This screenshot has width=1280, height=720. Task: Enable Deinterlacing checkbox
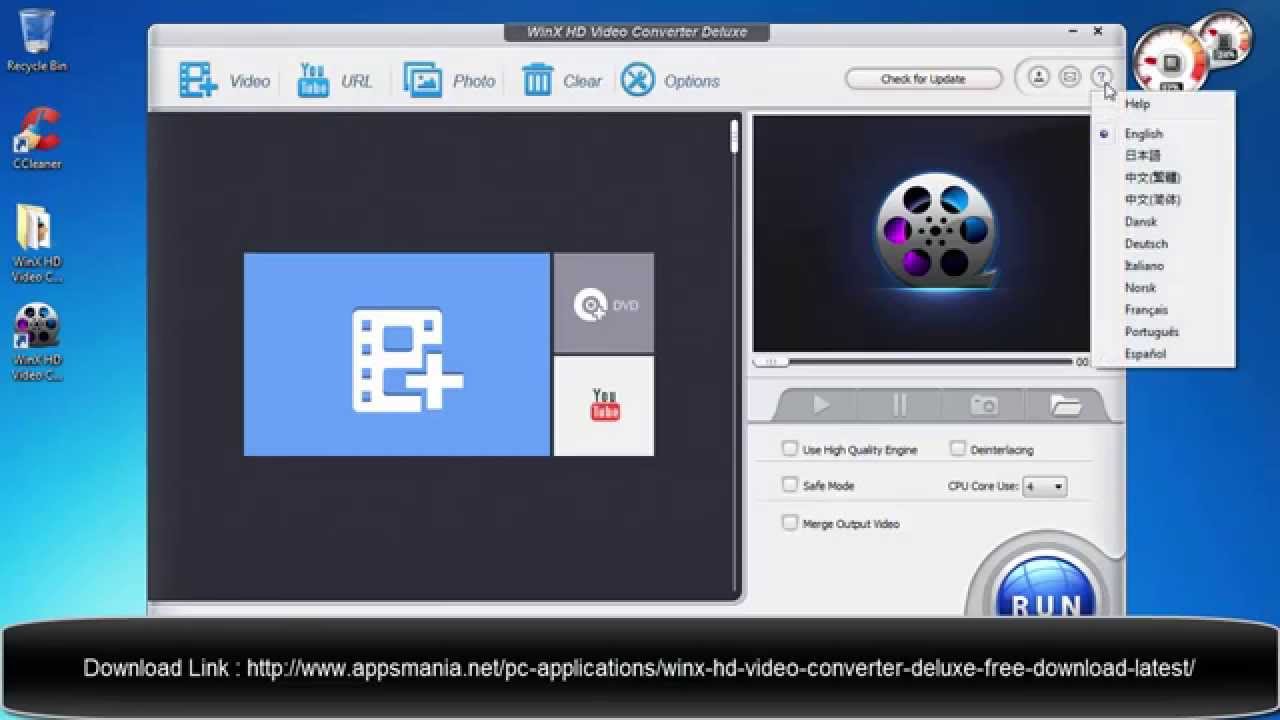coord(958,449)
